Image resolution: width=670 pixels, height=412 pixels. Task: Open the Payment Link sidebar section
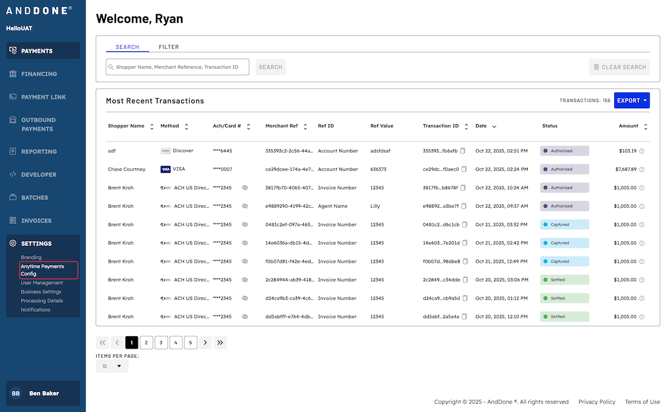tap(43, 97)
